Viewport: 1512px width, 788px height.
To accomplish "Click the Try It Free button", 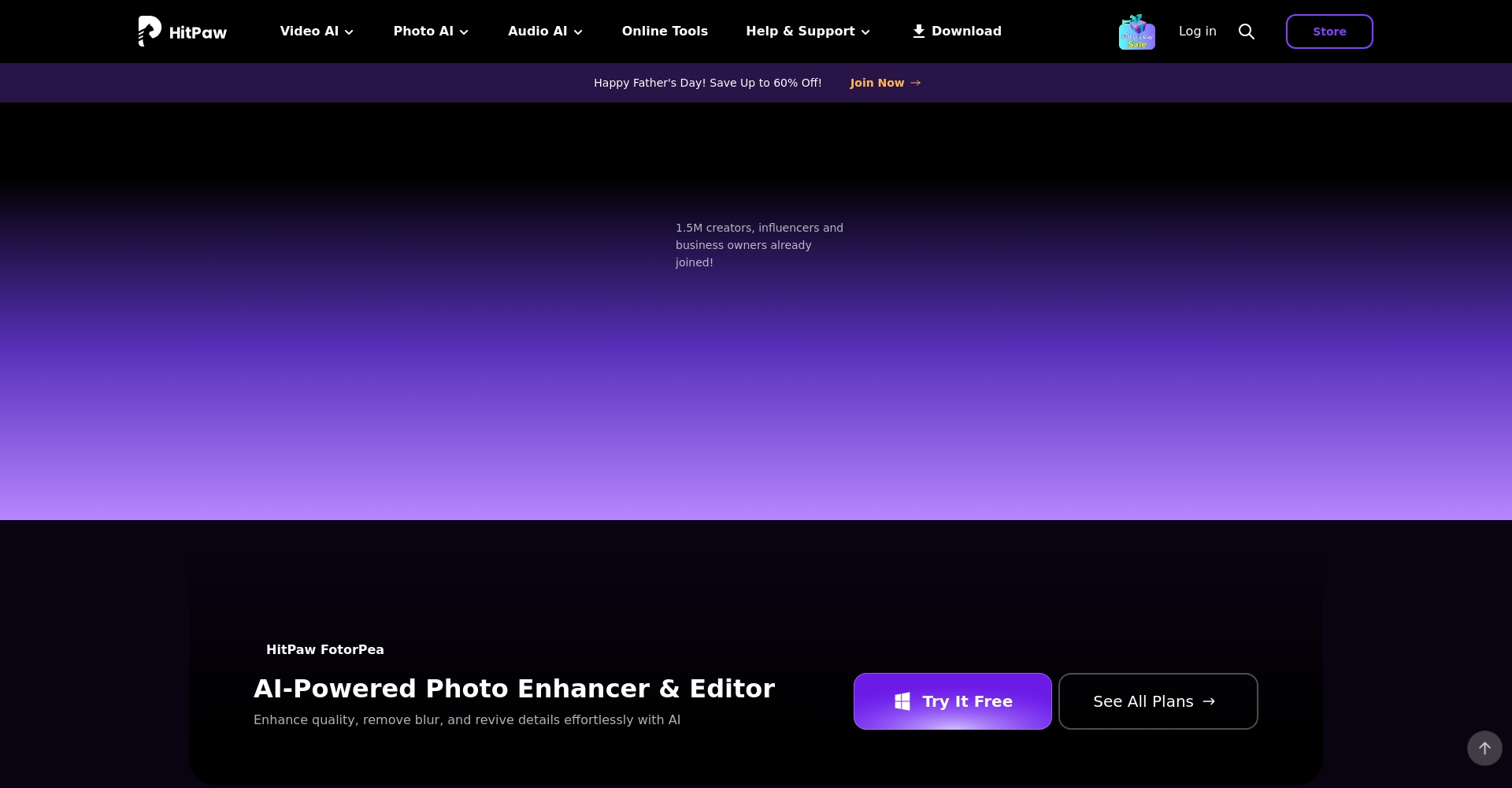I will (953, 701).
